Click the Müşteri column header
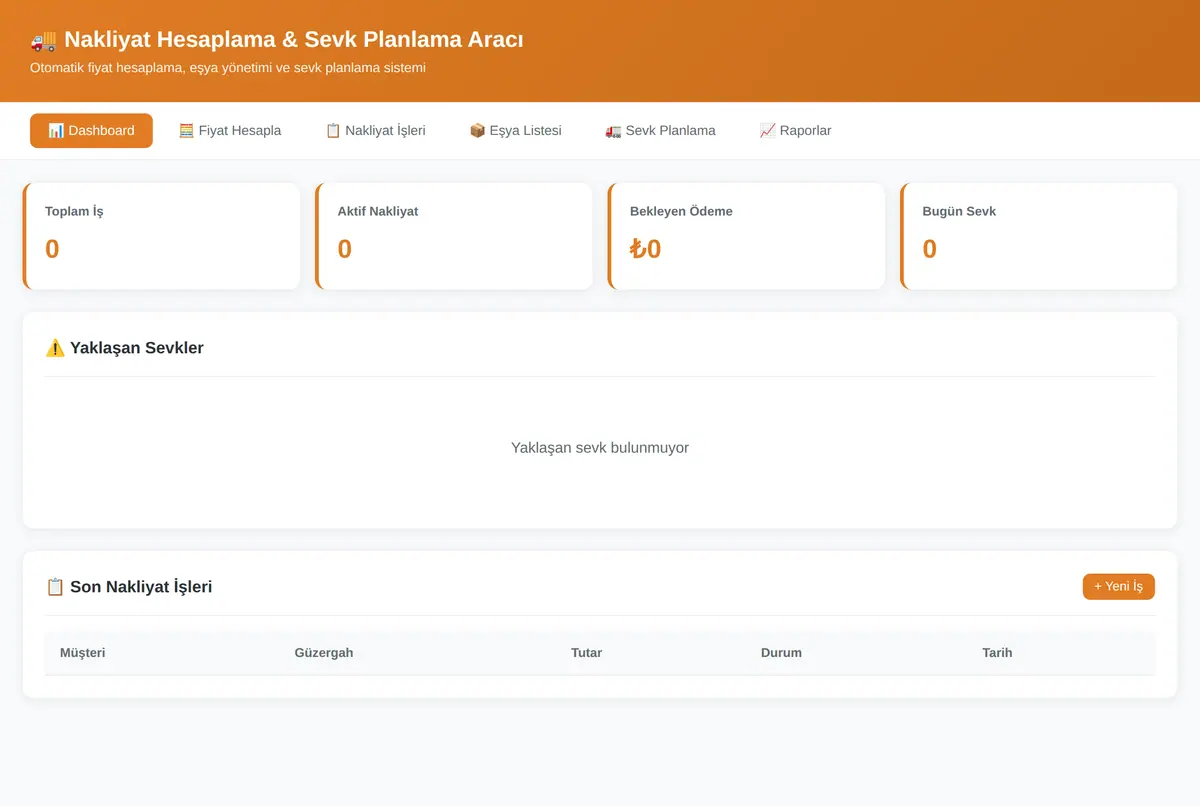The width and height of the screenshot is (1200, 806). [x=83, y=653]
